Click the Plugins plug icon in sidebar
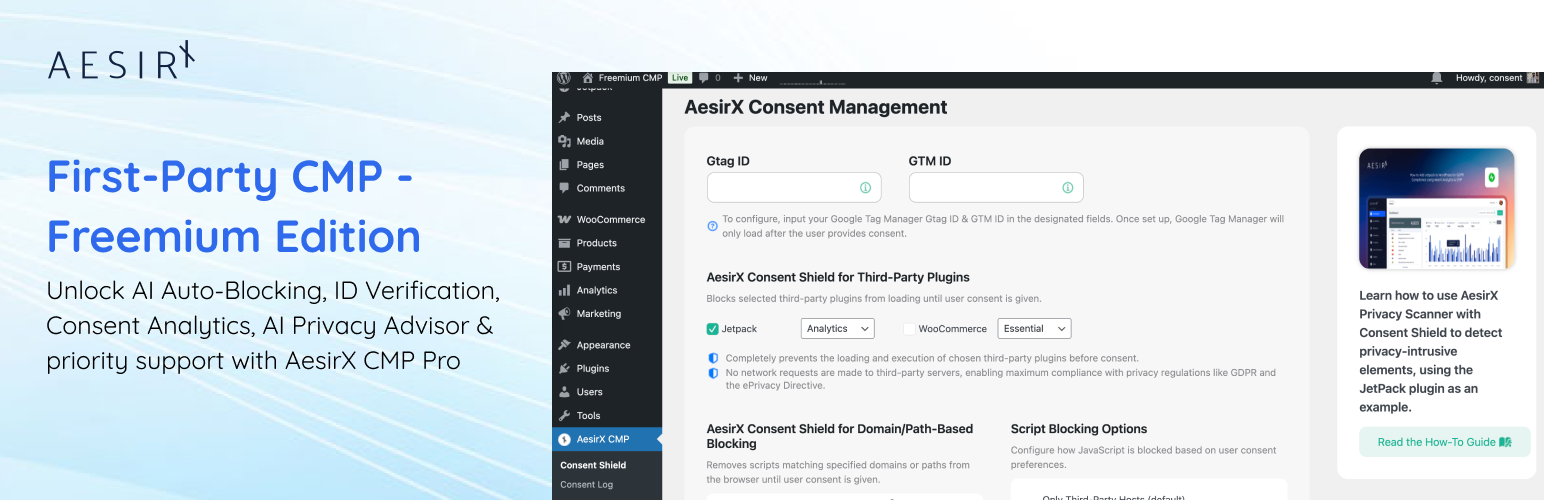The width and height of the screenshot is (1544, 500). tap(564, 368)
